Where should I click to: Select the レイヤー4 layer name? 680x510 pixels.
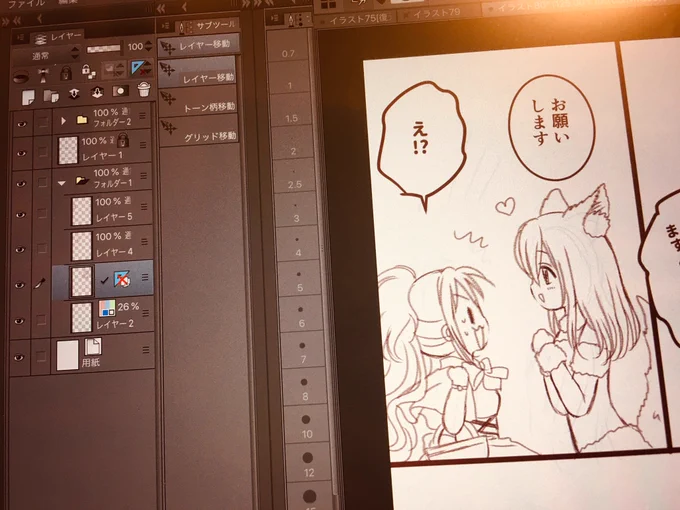tap(114, 252)
